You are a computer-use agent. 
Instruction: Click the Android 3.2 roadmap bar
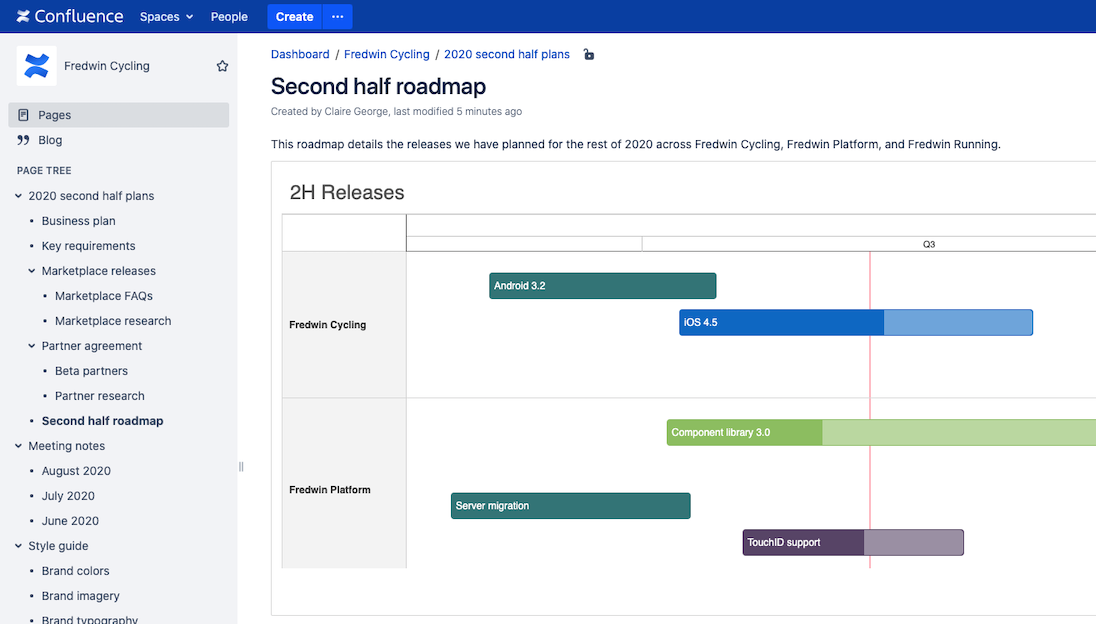[x=602, y=286]
